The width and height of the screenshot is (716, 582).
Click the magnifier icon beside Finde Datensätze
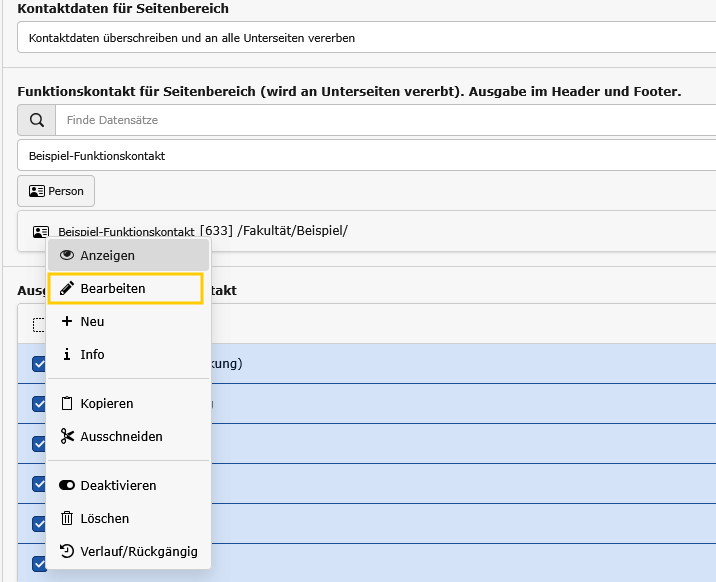37,121
